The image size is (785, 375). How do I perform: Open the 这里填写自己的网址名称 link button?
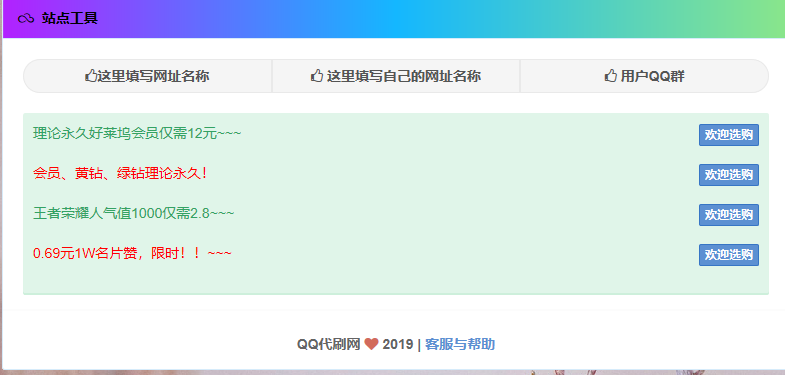(396, 76)
